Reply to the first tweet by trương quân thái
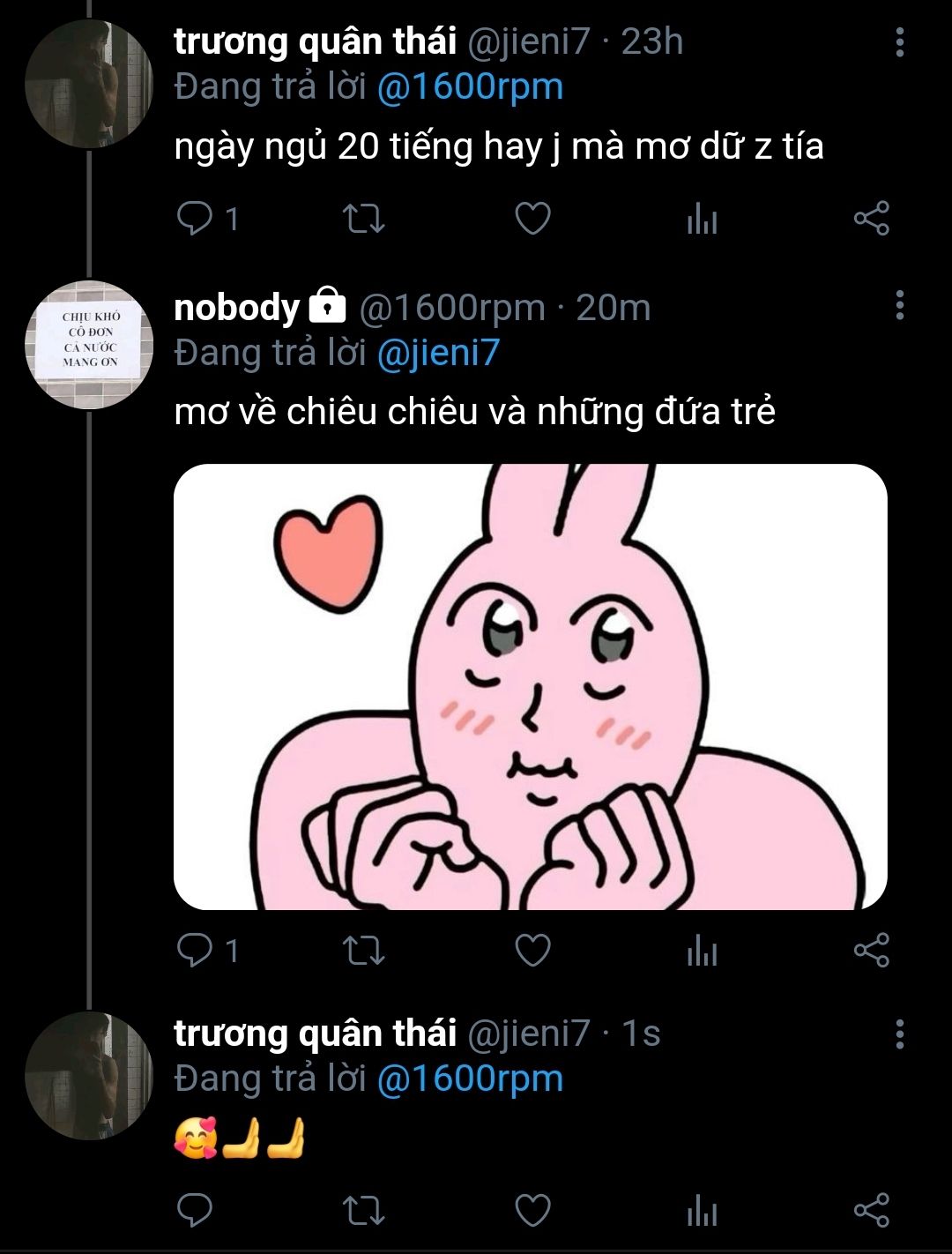Screen dimensions: 952x1254 click(x=195, y=218)
